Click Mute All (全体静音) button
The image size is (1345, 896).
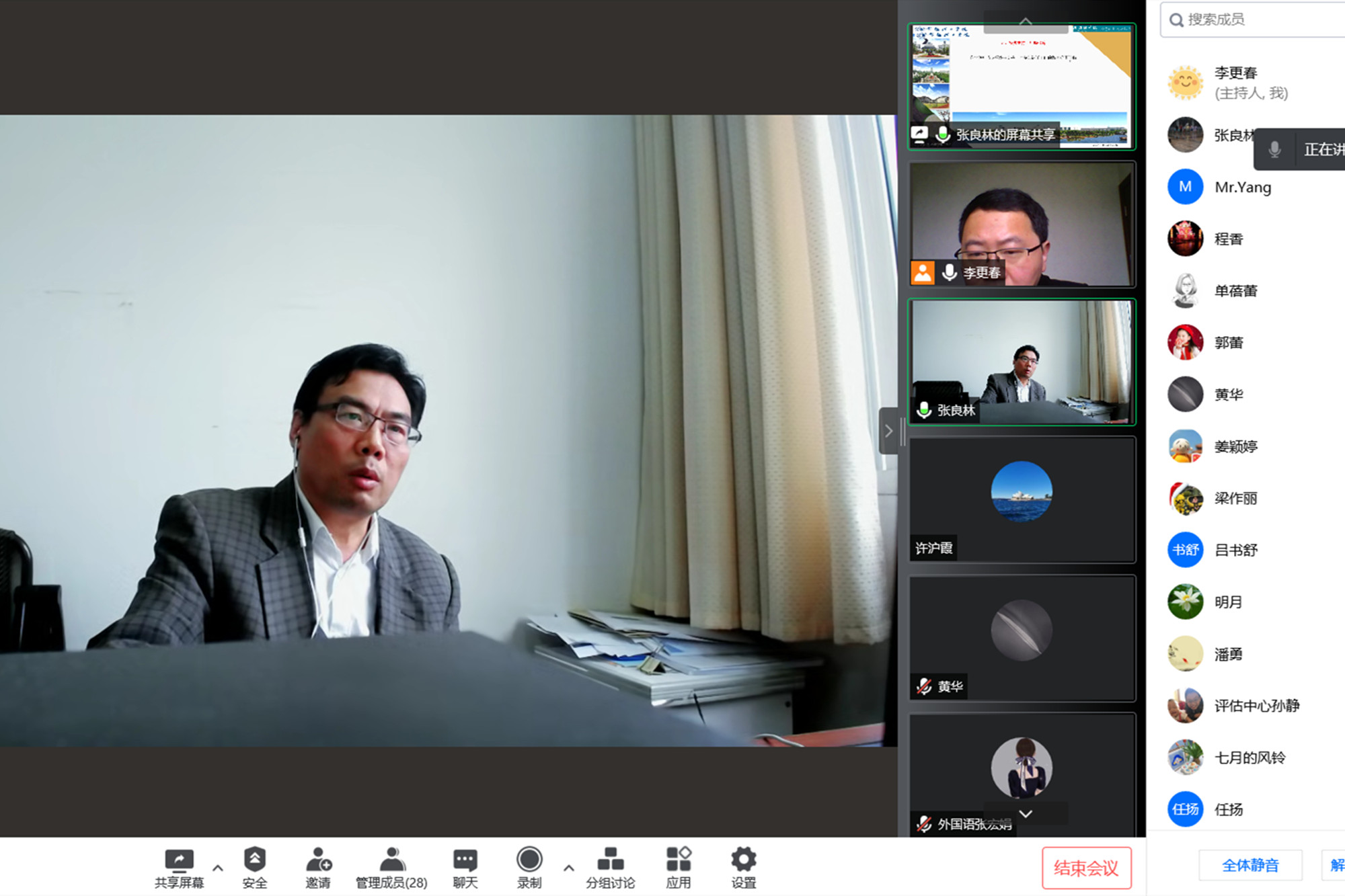click(1250, 865)
